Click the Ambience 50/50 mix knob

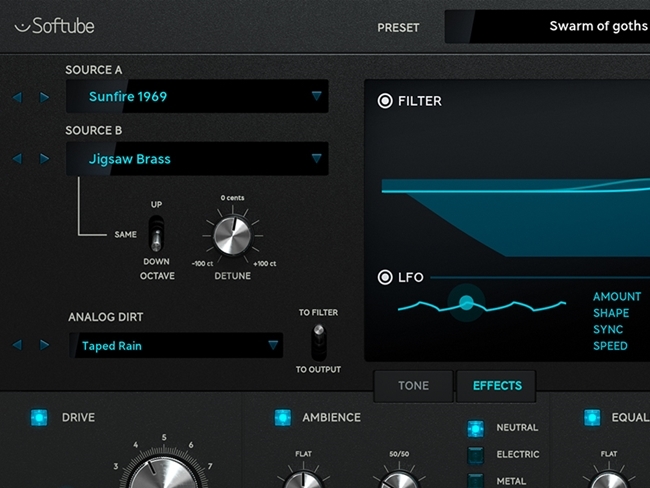tap(399, 480)
